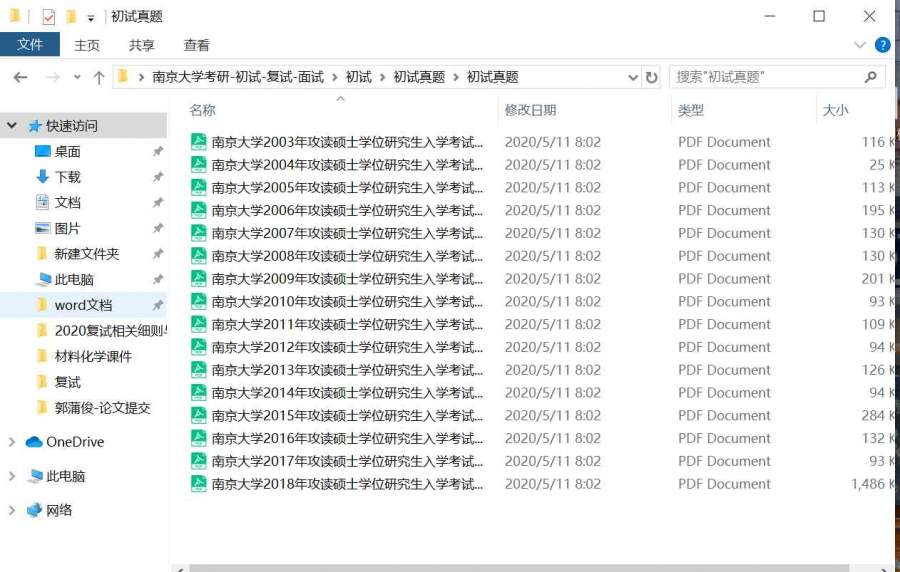The image size is (900, 572).
Task: Click PDF icon of the 2004年 file
Action: [199, 165]
